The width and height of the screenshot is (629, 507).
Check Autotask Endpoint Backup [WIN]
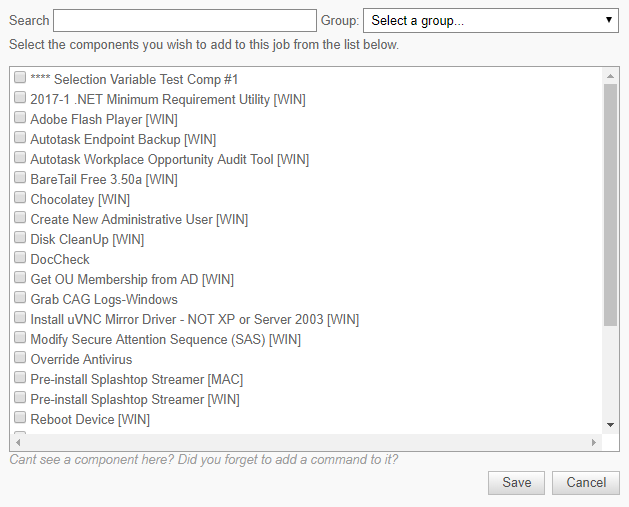point(20,138)
